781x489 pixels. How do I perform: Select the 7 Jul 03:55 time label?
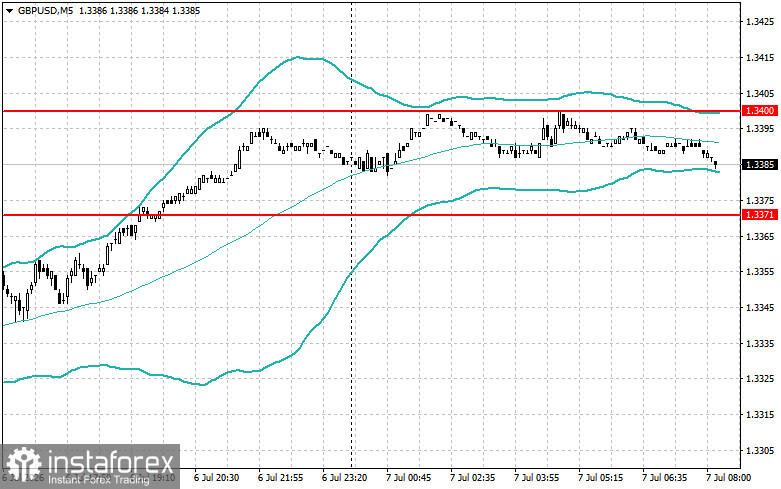pos(536,478)
